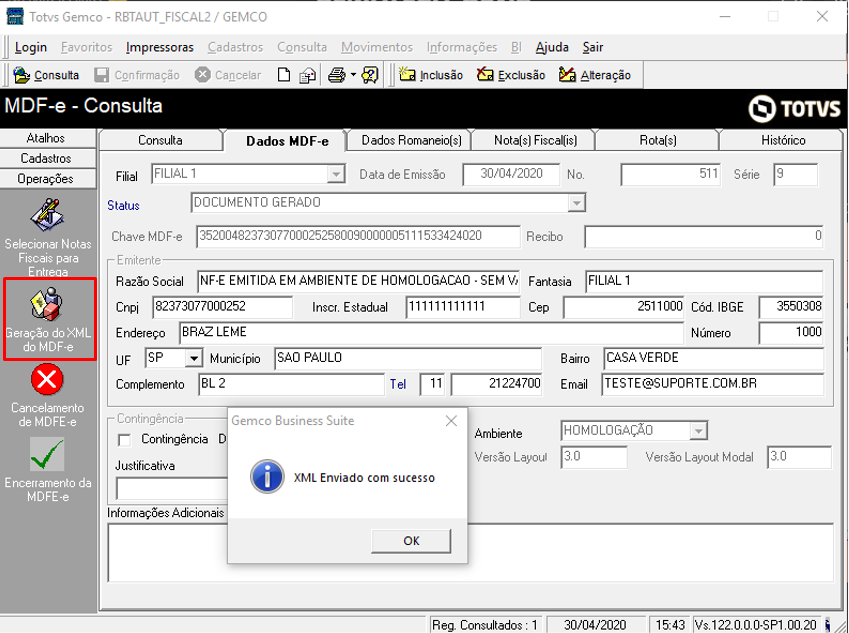Click the Bairro field
This screenshot has height=633, width=849.
714,358
